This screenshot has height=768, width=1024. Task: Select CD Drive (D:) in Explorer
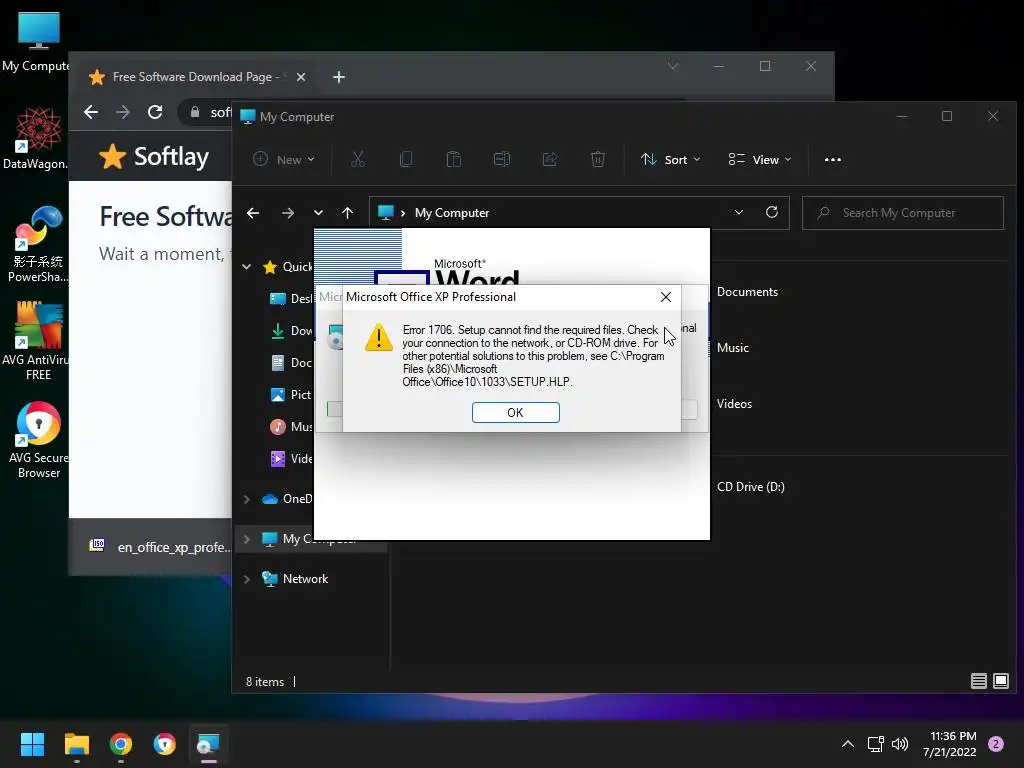point(750,487)
